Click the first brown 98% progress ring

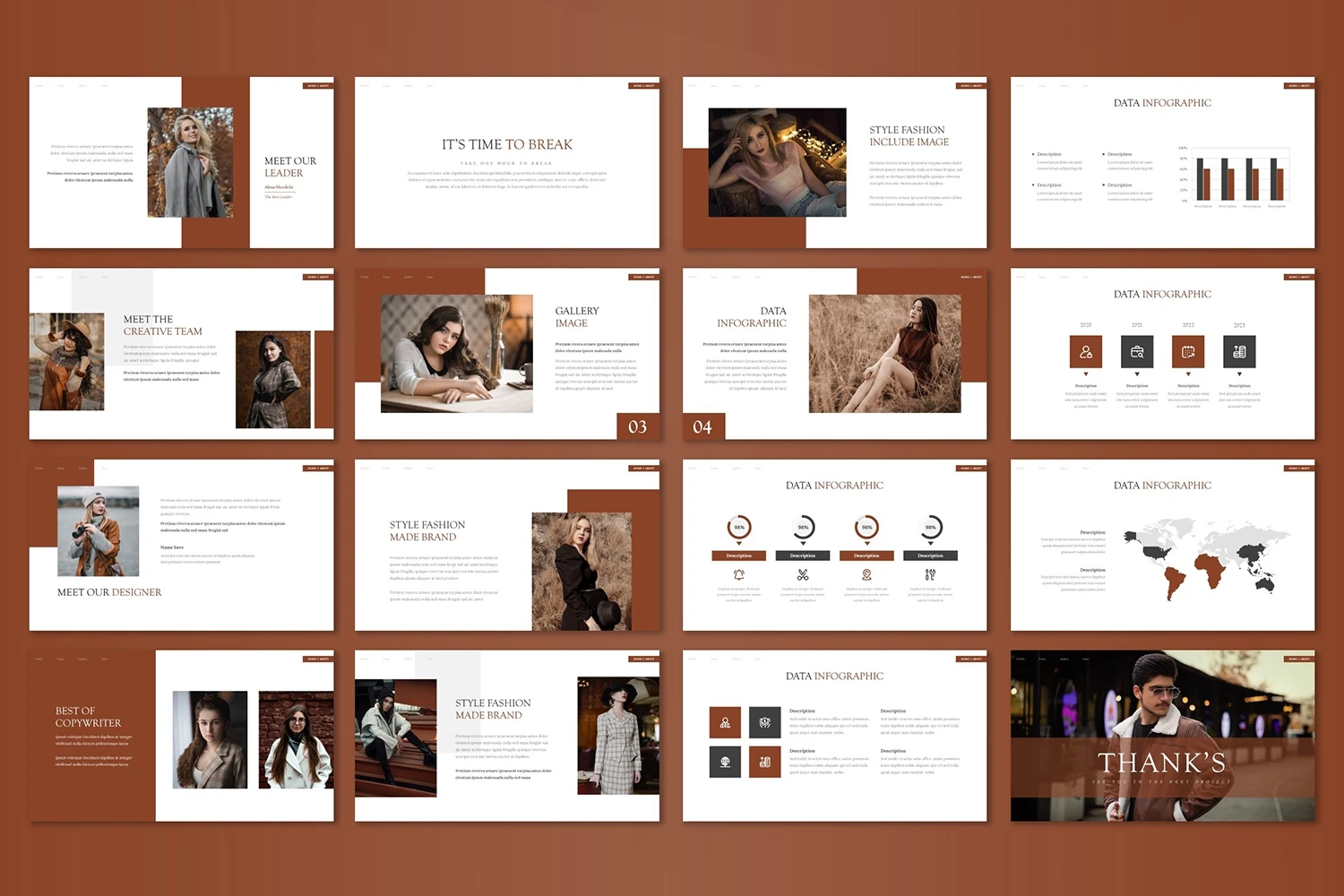739,527
